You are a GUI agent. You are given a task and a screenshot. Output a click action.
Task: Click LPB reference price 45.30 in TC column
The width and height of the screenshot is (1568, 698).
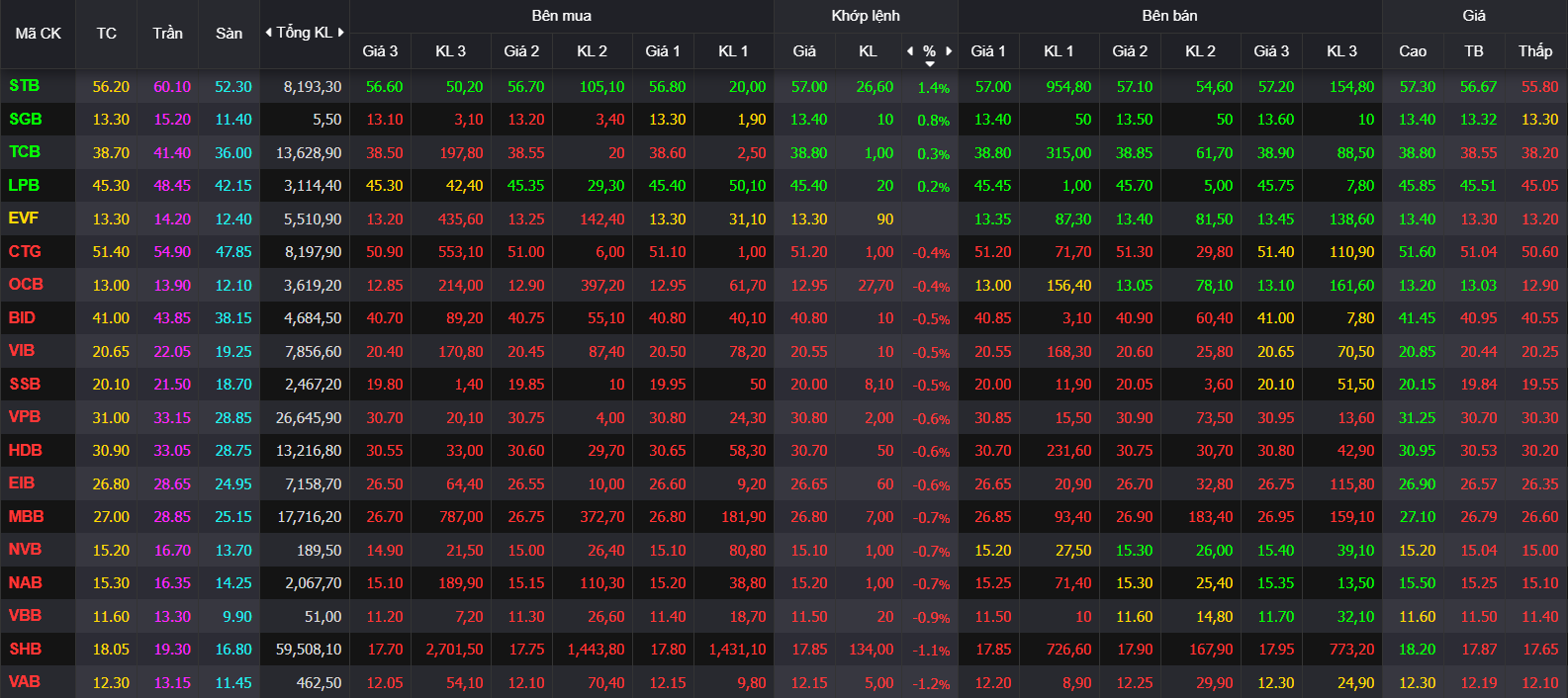tap(111, 186)
